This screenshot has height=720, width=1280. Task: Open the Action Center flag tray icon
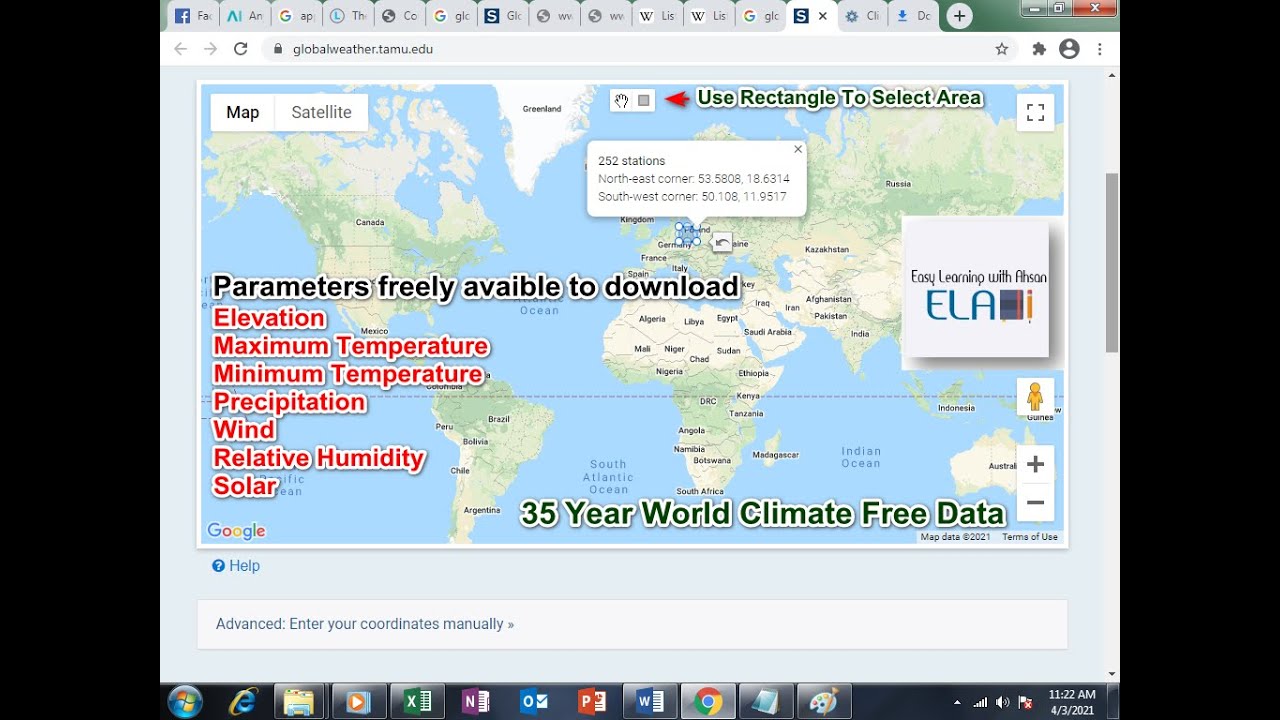coord(1023,702)
